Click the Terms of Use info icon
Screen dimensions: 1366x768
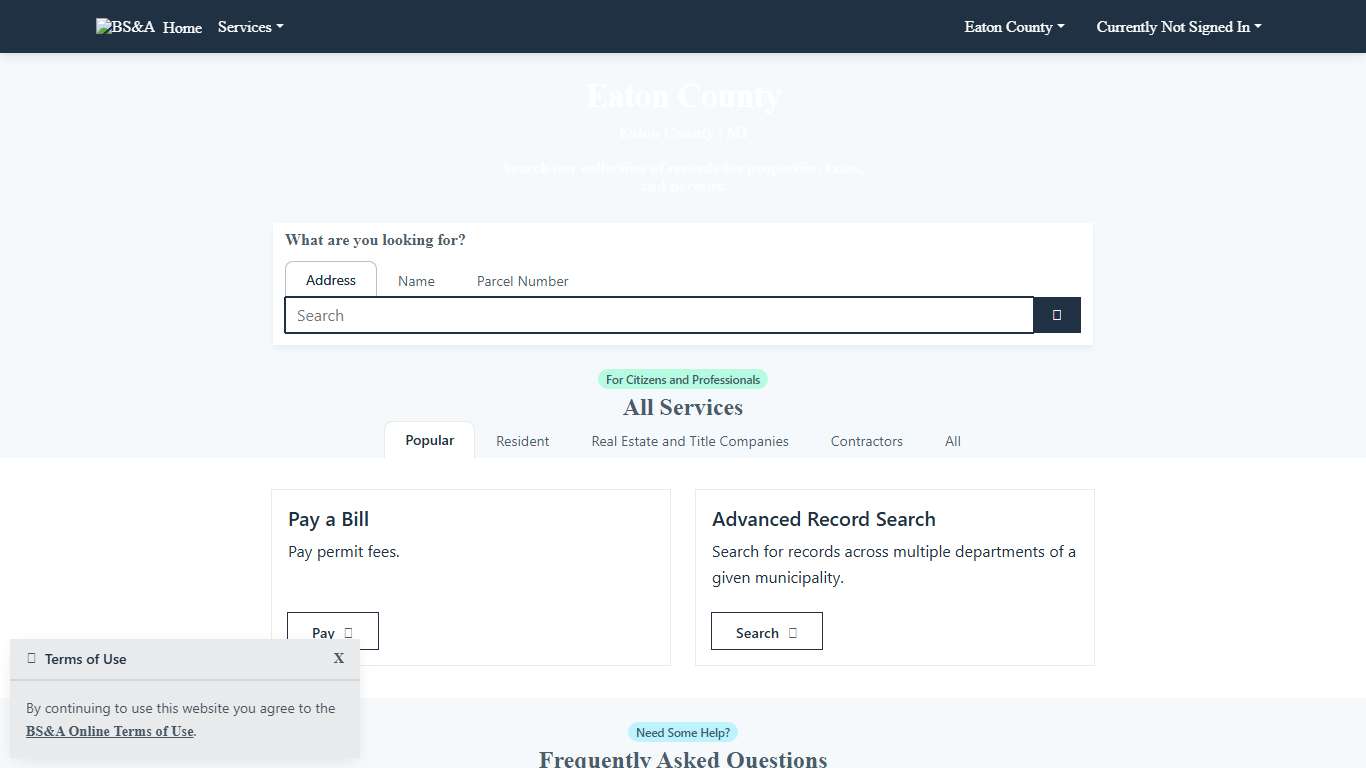coord(32,658)
